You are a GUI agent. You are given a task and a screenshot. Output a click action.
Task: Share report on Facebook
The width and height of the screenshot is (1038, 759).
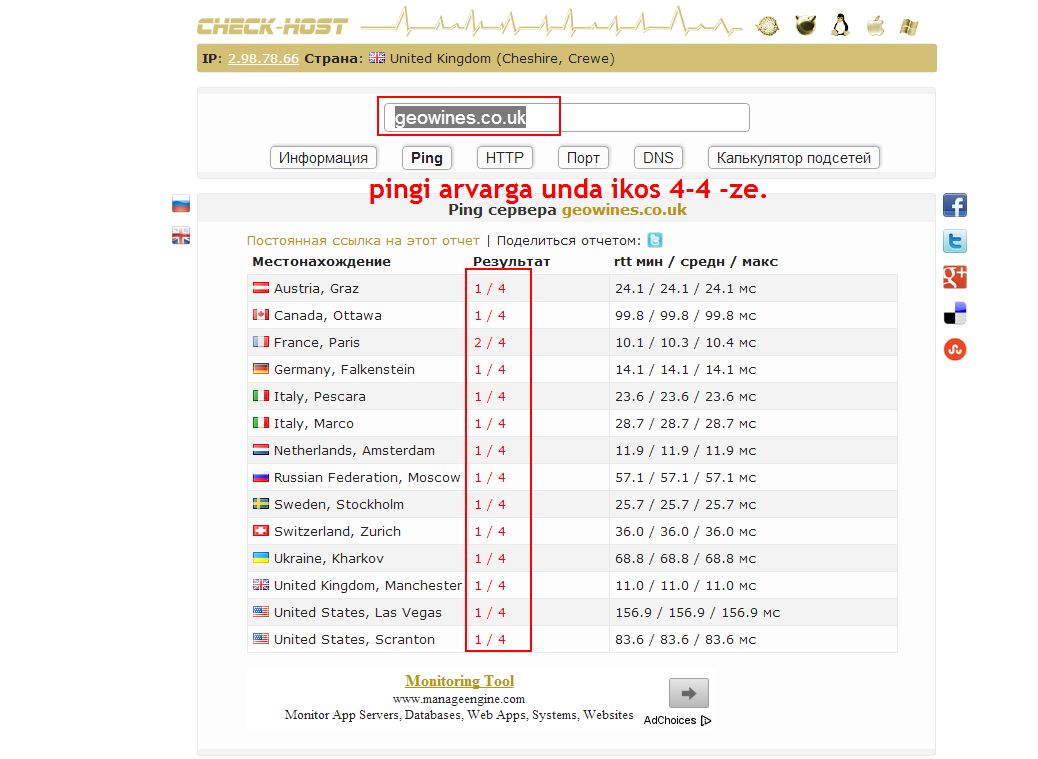coord(955,206)
